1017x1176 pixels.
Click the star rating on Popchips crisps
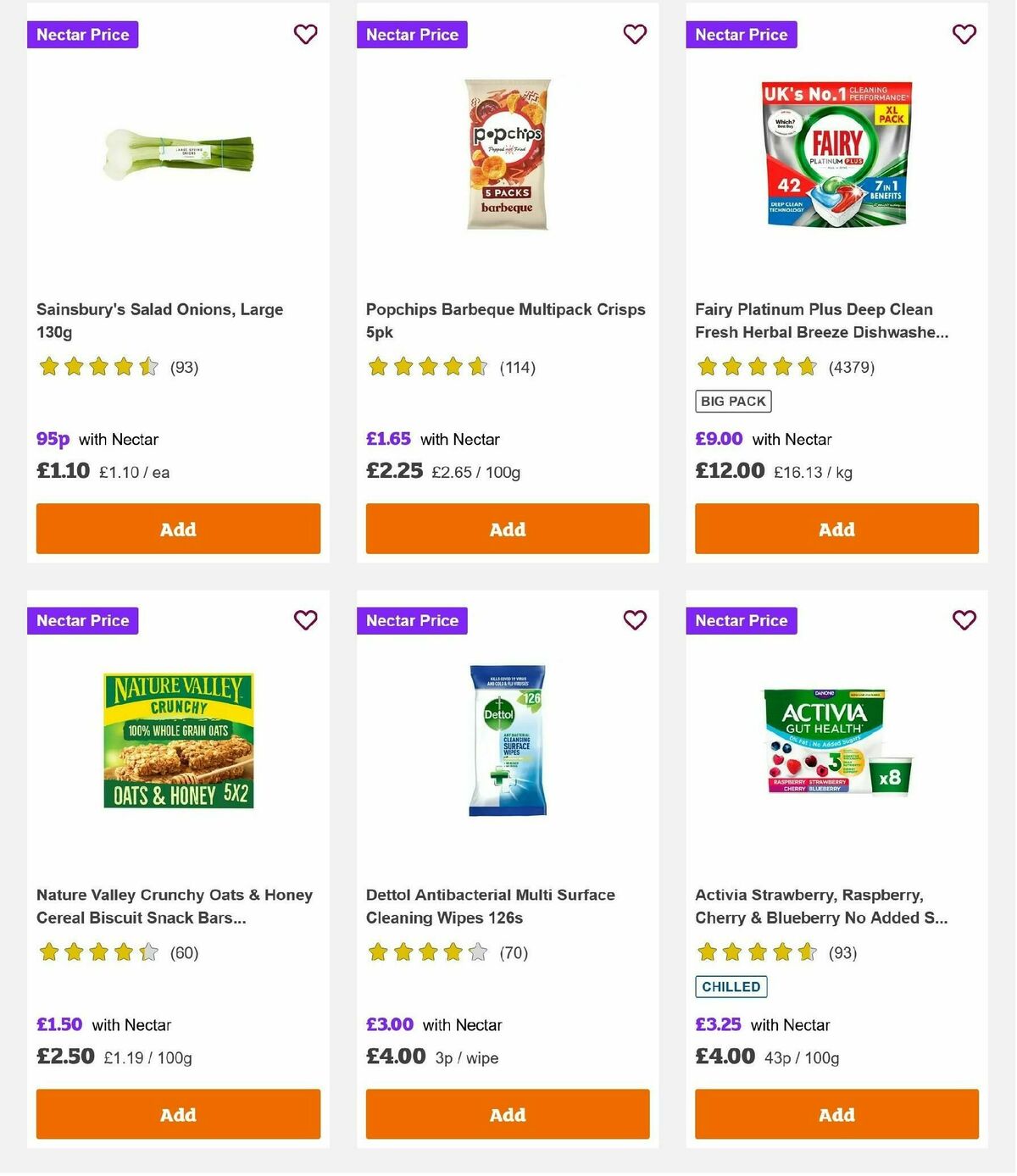coord(427,367)
